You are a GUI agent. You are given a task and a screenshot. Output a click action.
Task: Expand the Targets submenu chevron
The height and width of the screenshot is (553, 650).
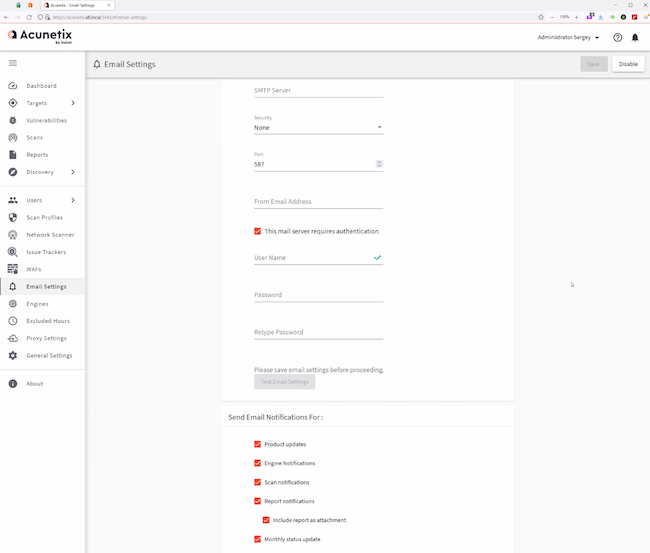73,103
